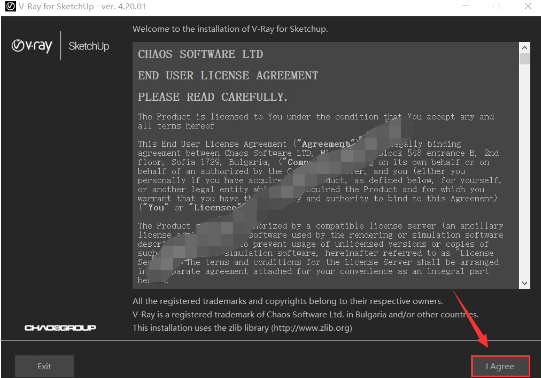The width and height of the screenshot is (541, 378).
Task: Click the SketchUp logo text
Action: (89, 46)
